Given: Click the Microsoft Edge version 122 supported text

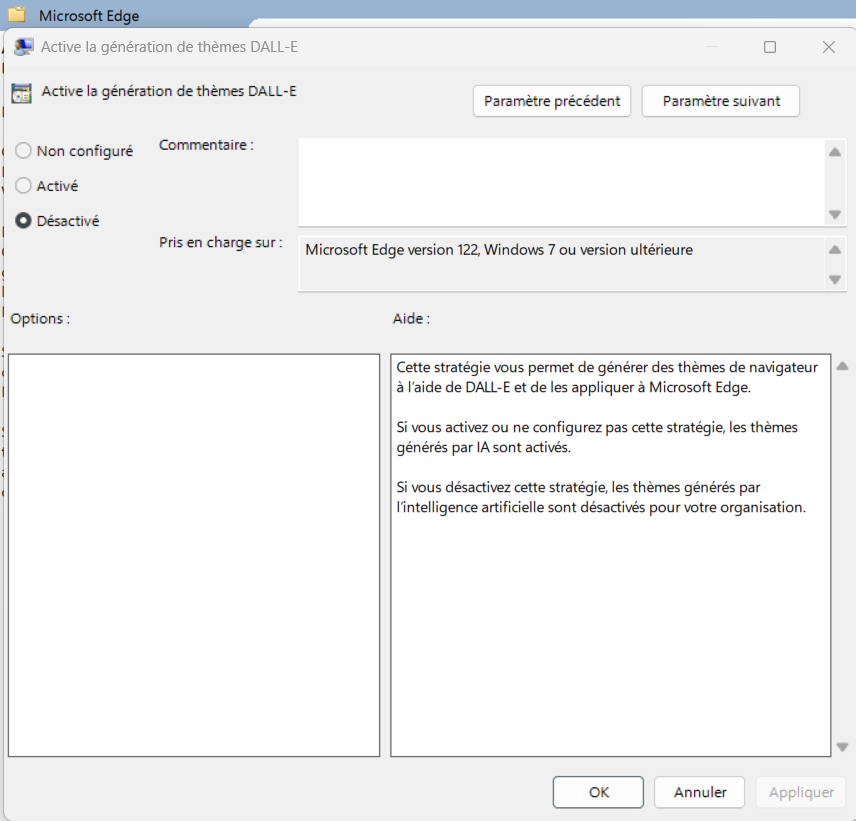Looking at the screenshot, I should tap(499, 250).
